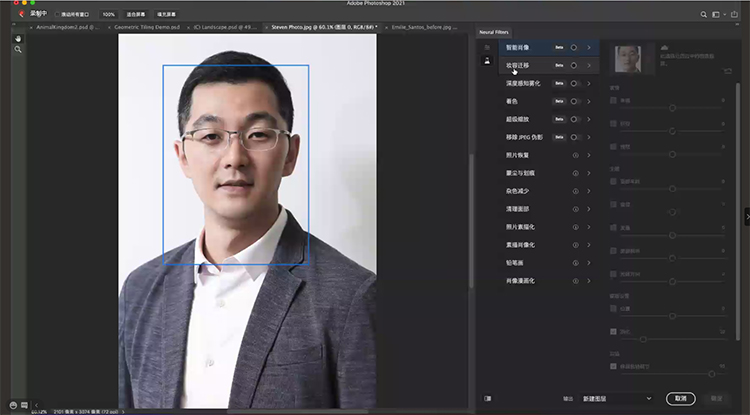Image resolution: width=750 pixels, height=415 pixels.
Task: Click download icon for 照片素描化 filter
Action: pyautogui.click(x=575, y=227)
